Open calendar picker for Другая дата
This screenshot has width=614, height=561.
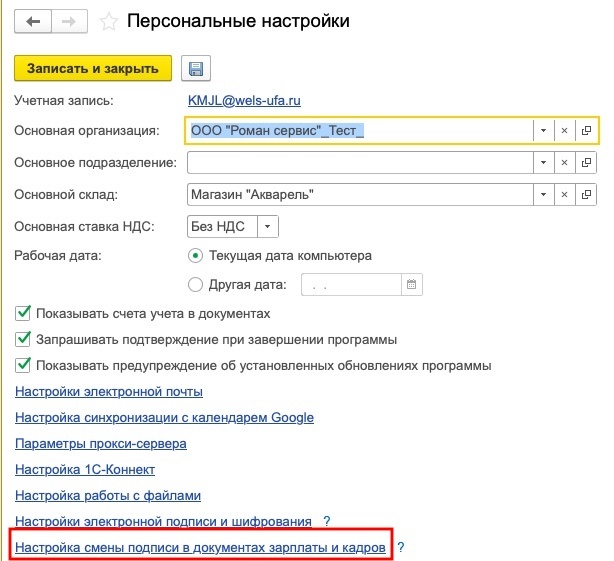click(412, 284)
